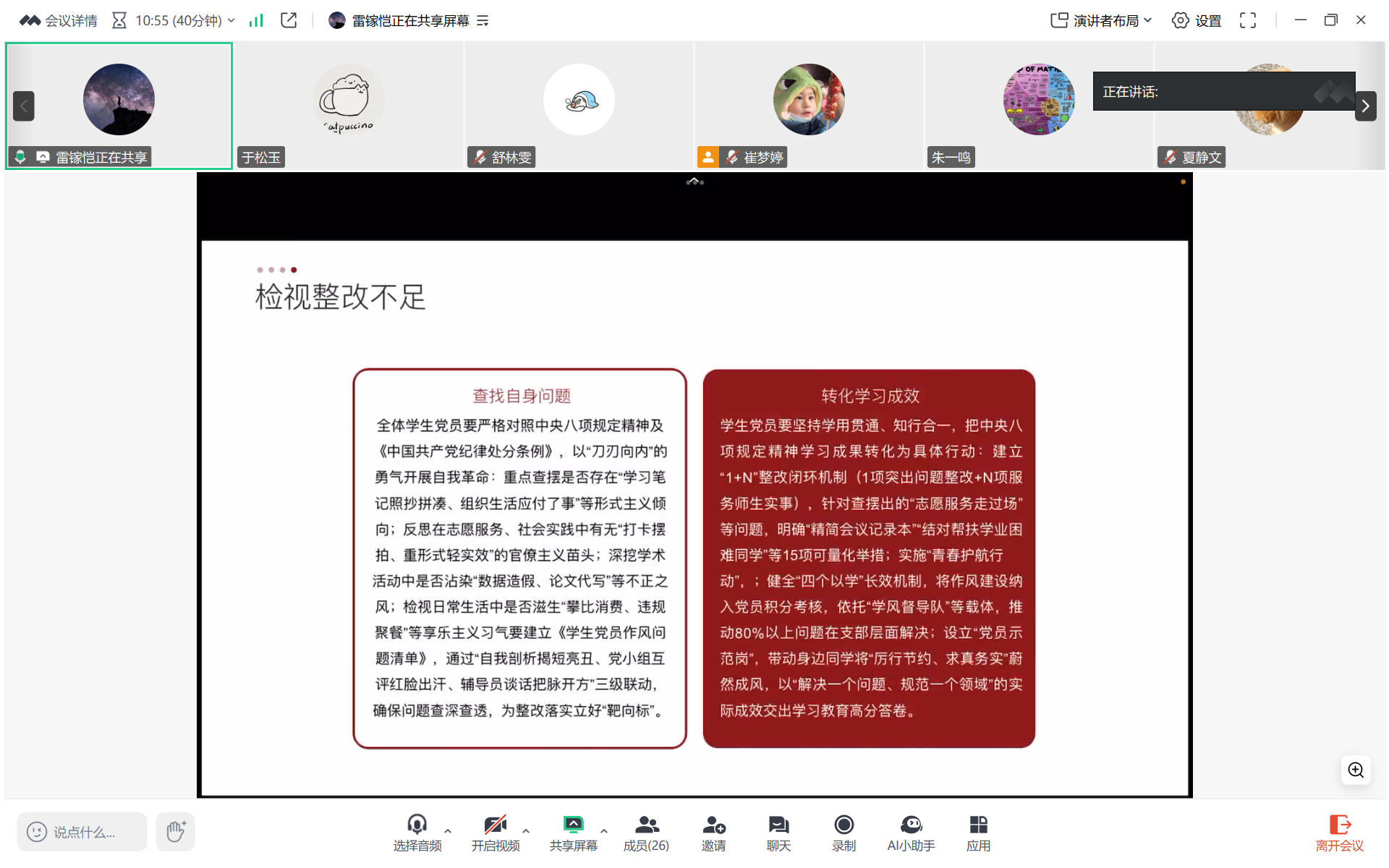The height and width of the screenshot is (868, 1389).
Task: Show the 成员(26) members list
Action: coord(646,832)
